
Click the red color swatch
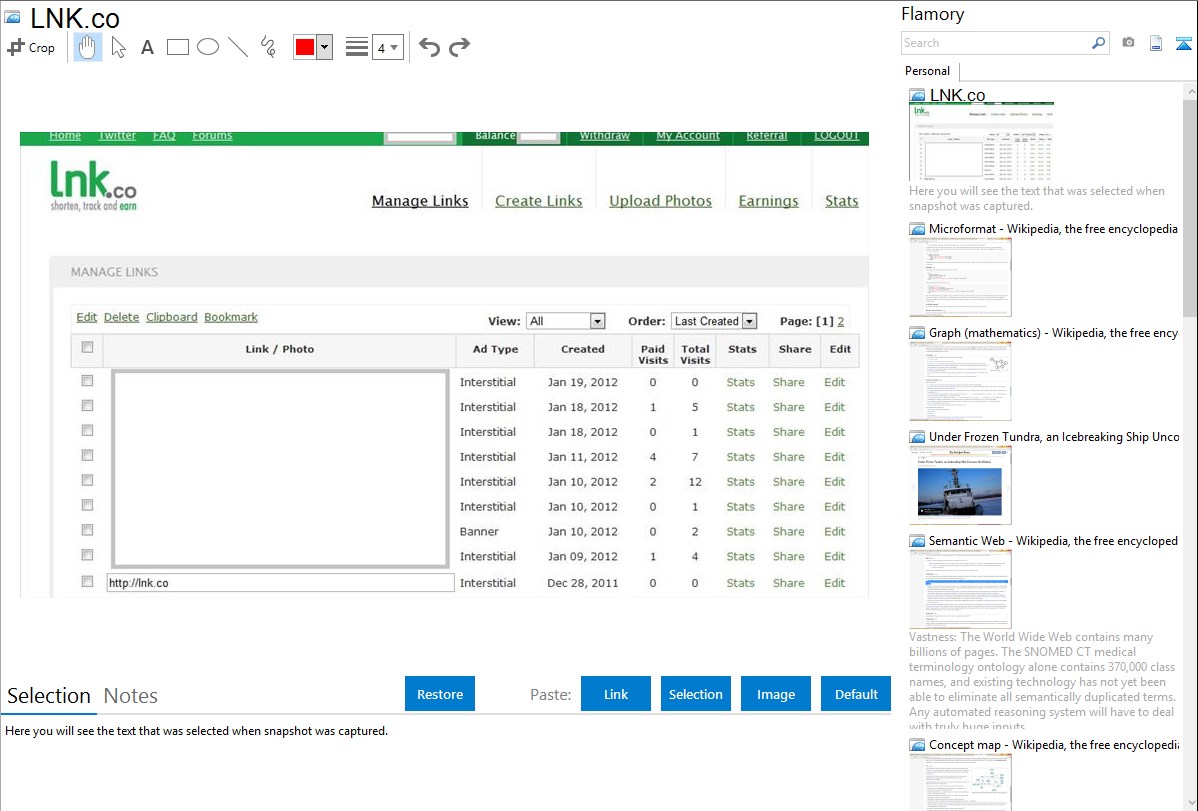(x=305, y=47)
